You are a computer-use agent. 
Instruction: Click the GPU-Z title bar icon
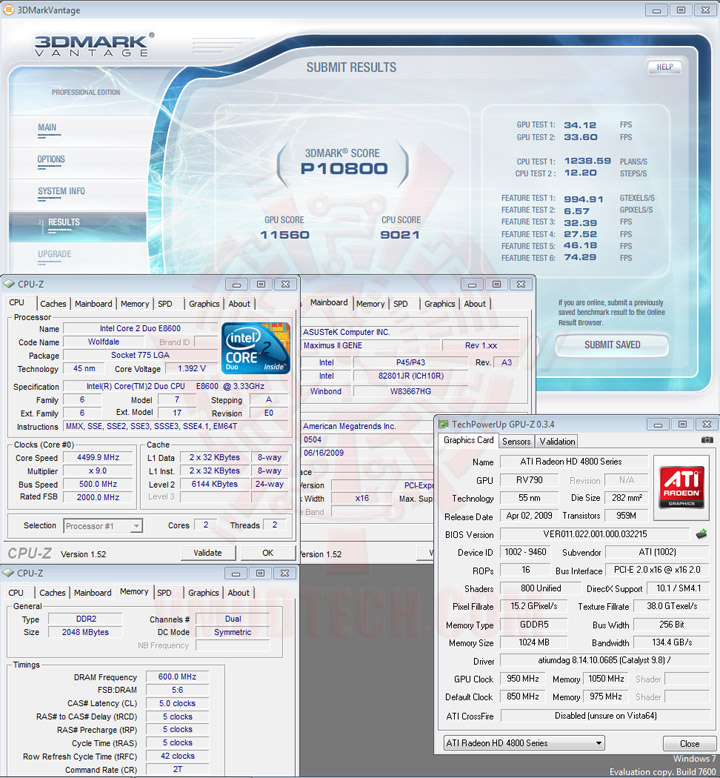coord(443,424)
